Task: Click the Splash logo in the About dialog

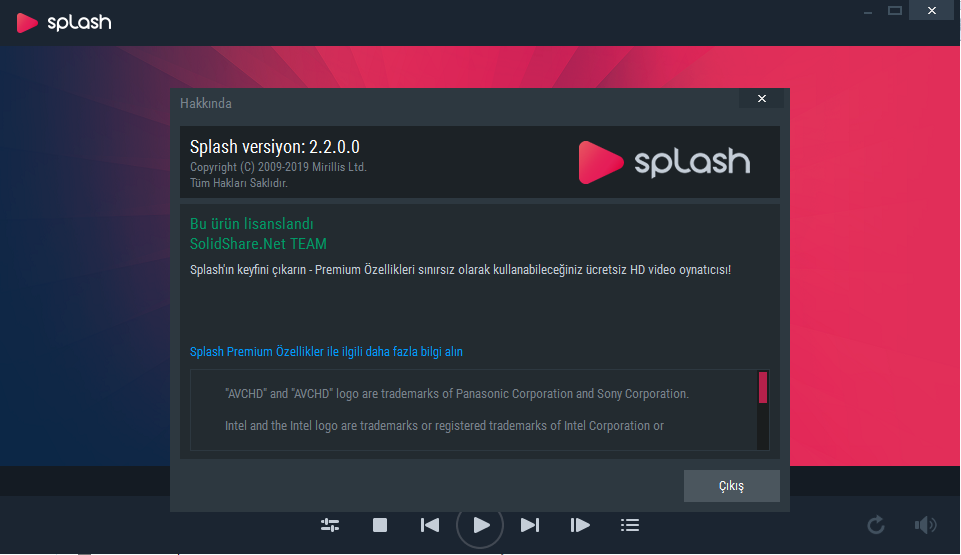Action: pos(664,162)
